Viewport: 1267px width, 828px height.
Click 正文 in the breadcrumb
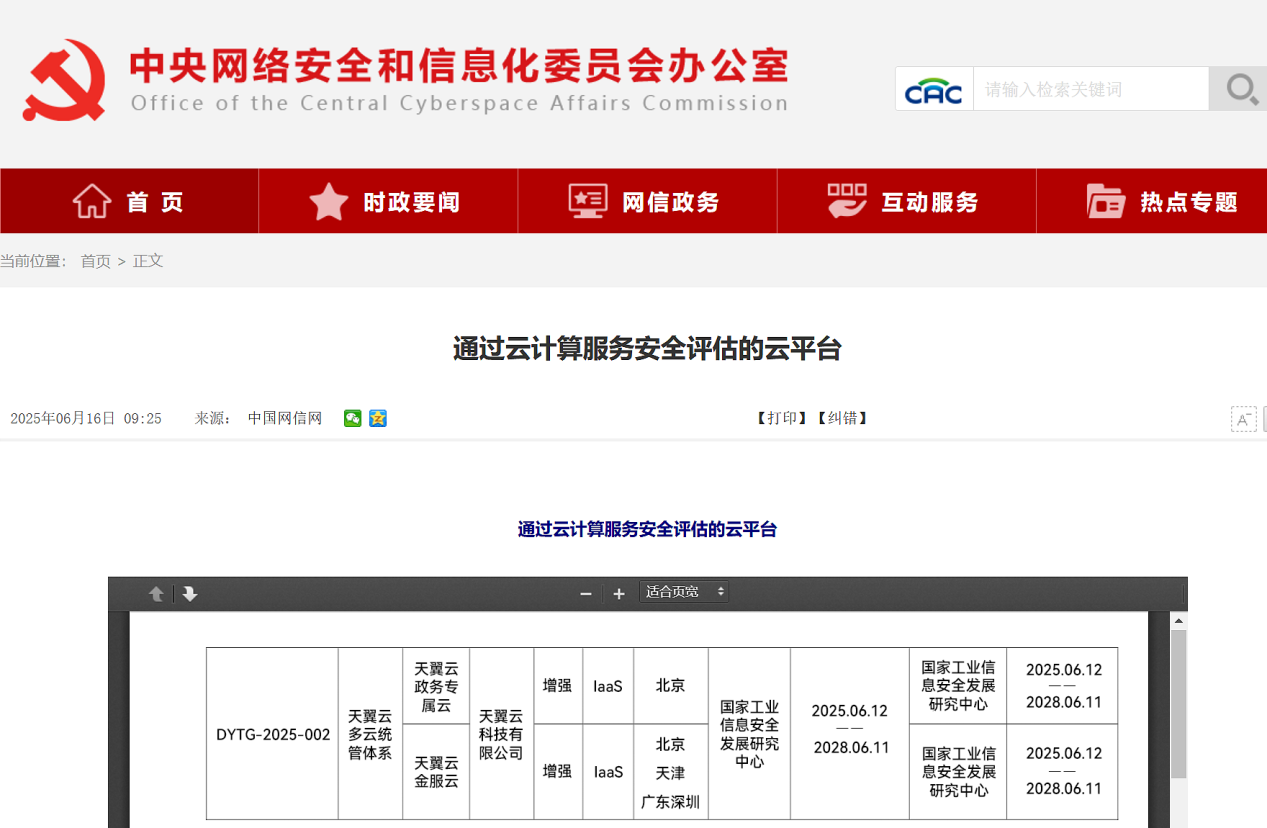[x=148, y=261]
